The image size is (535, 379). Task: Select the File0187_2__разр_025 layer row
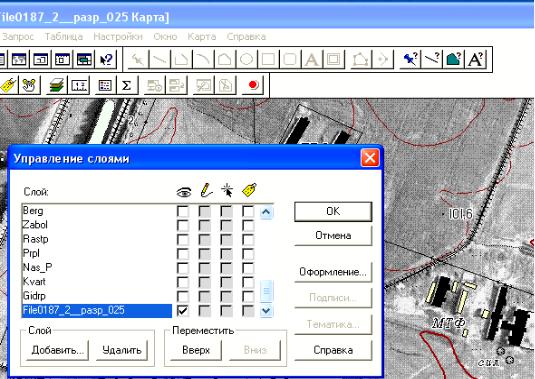pos(97,311)
